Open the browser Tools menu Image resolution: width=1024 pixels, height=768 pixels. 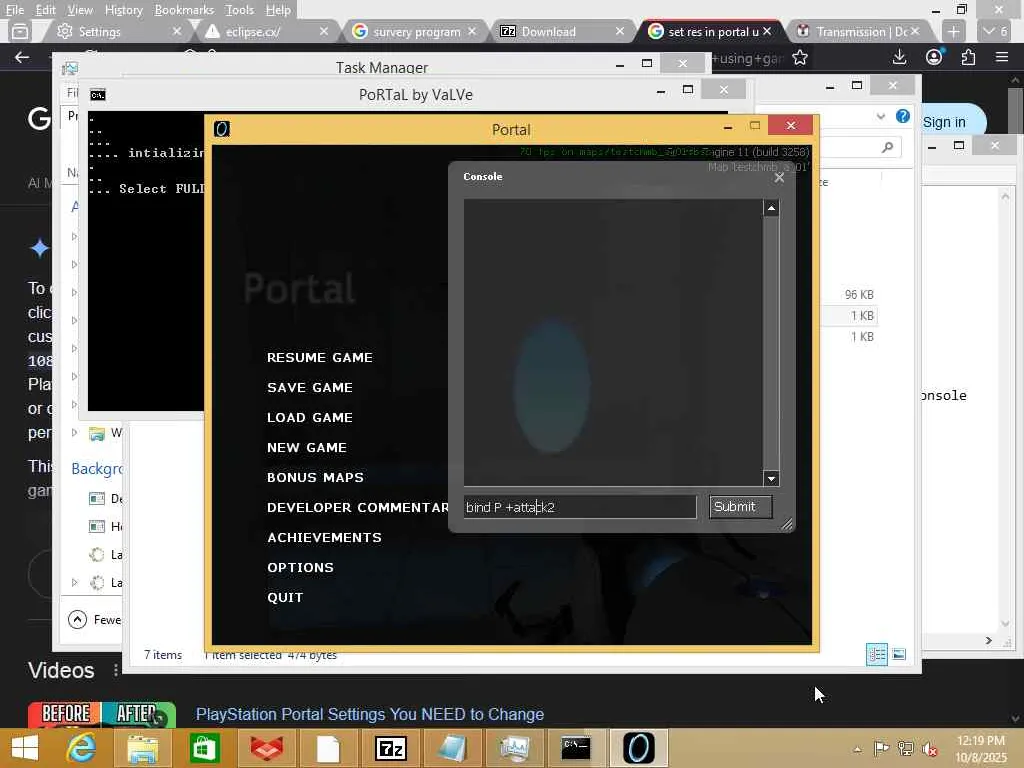[x=239, y=10]
